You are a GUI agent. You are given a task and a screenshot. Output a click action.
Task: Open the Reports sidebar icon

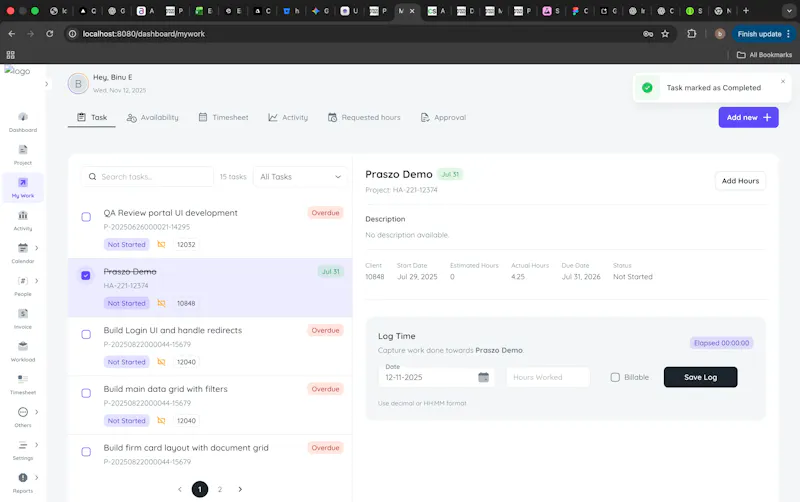[22, 478]
